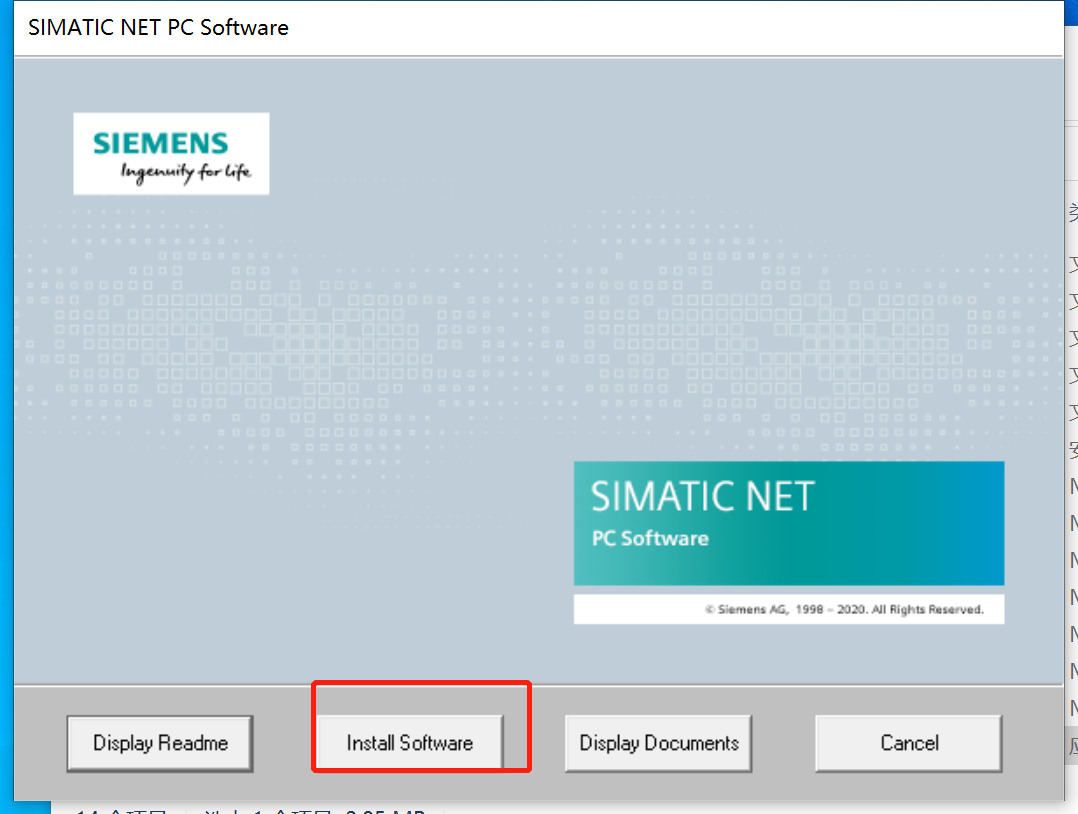Click the Display Readme button
Screen dimensions: 1078x814
(160, 743)
